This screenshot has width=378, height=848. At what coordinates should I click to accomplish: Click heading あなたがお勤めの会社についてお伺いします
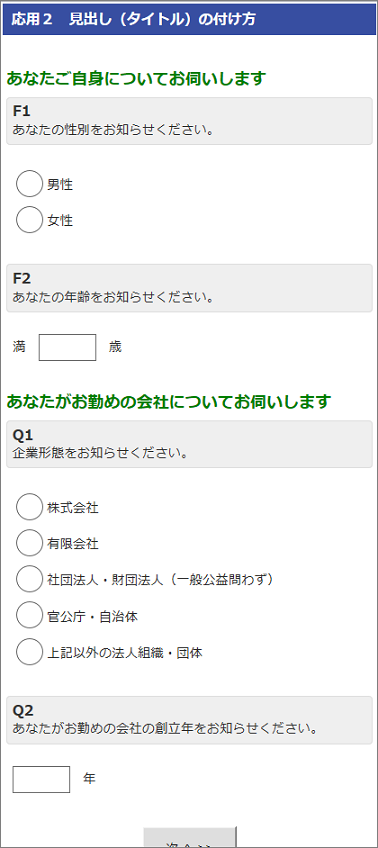(169, 402)
